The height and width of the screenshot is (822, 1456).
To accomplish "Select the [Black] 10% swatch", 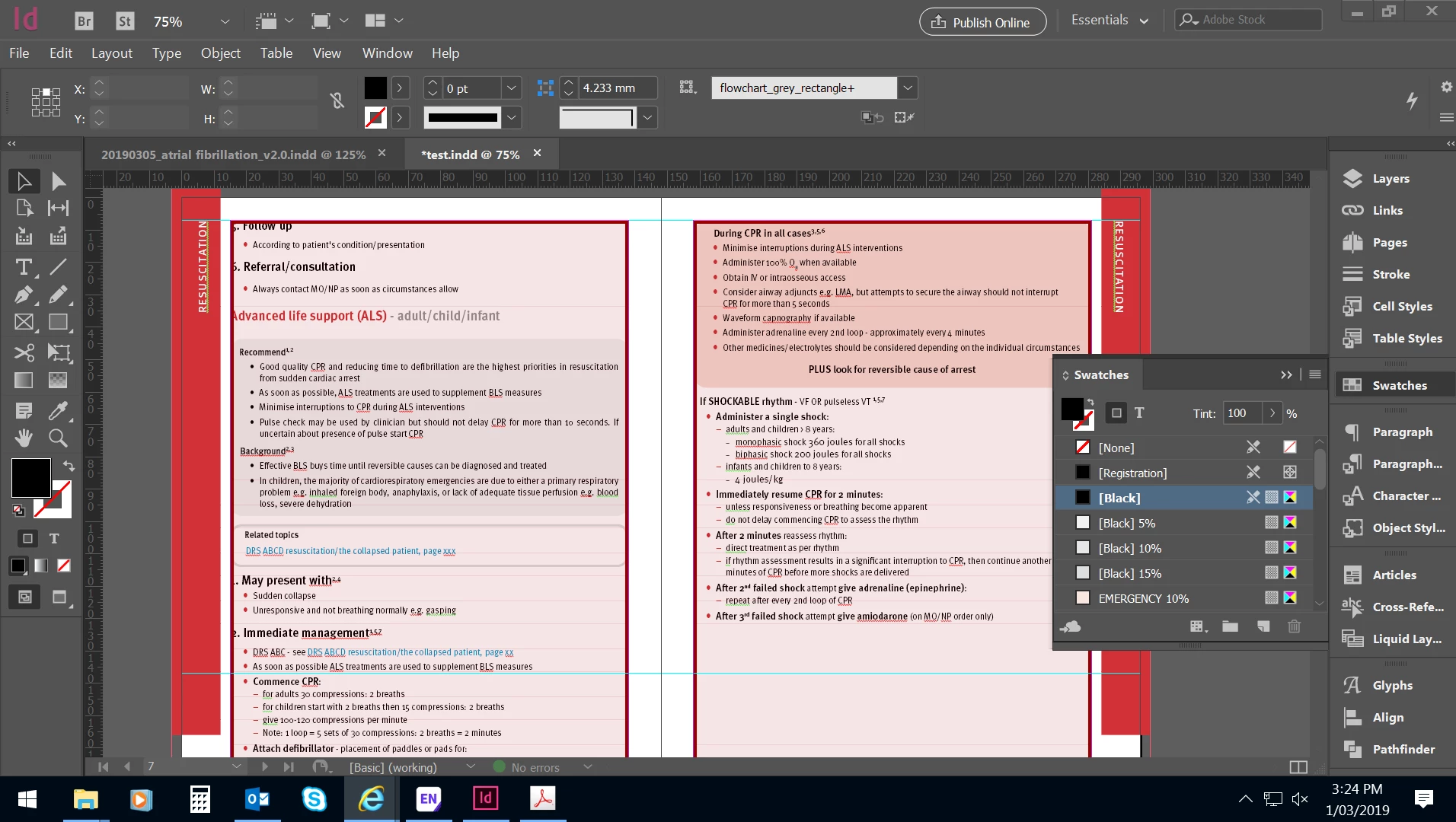I will tap(1184, 548).
